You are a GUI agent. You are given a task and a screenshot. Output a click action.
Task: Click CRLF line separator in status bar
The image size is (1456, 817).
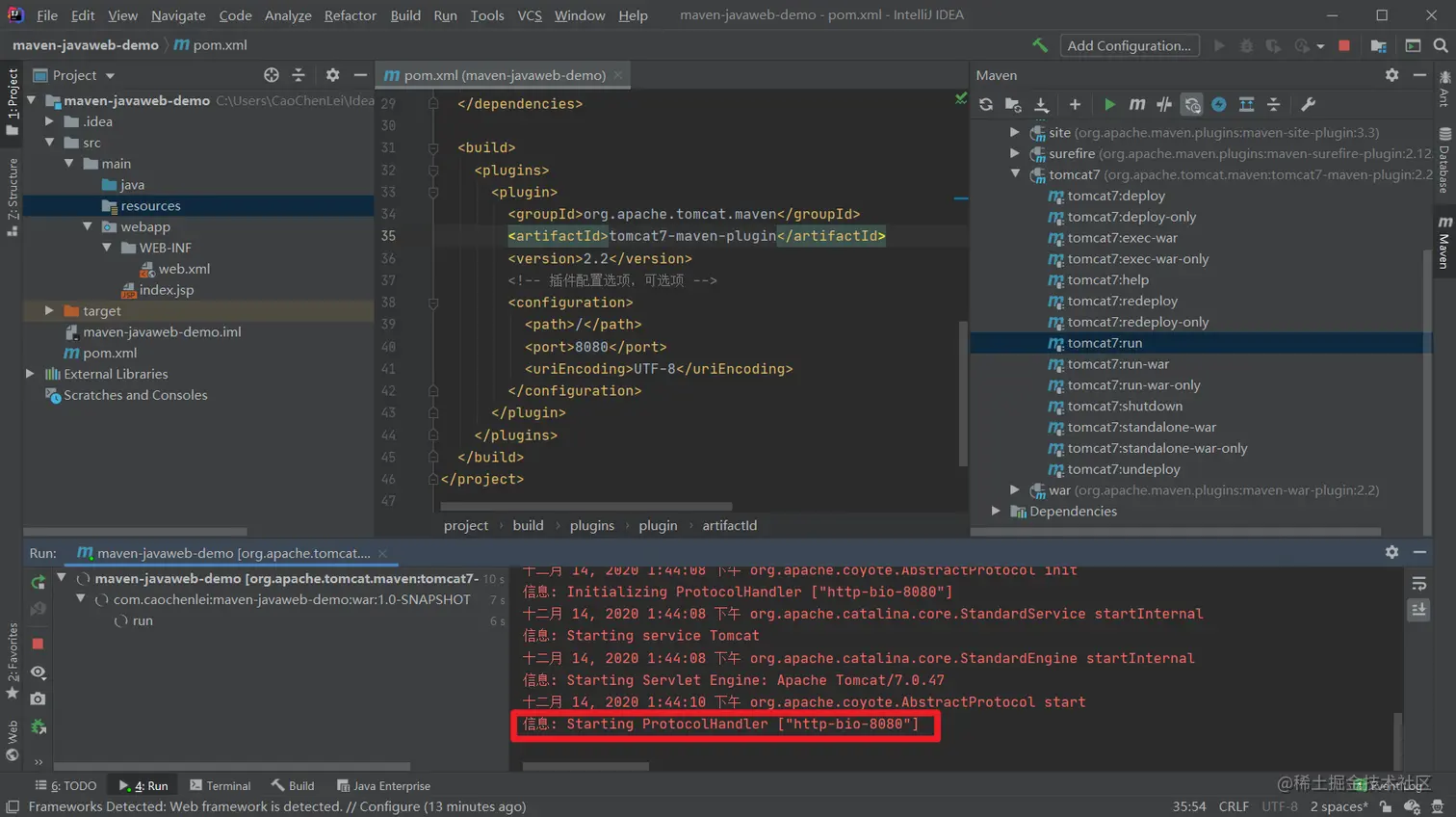(x=1234, y=806)
